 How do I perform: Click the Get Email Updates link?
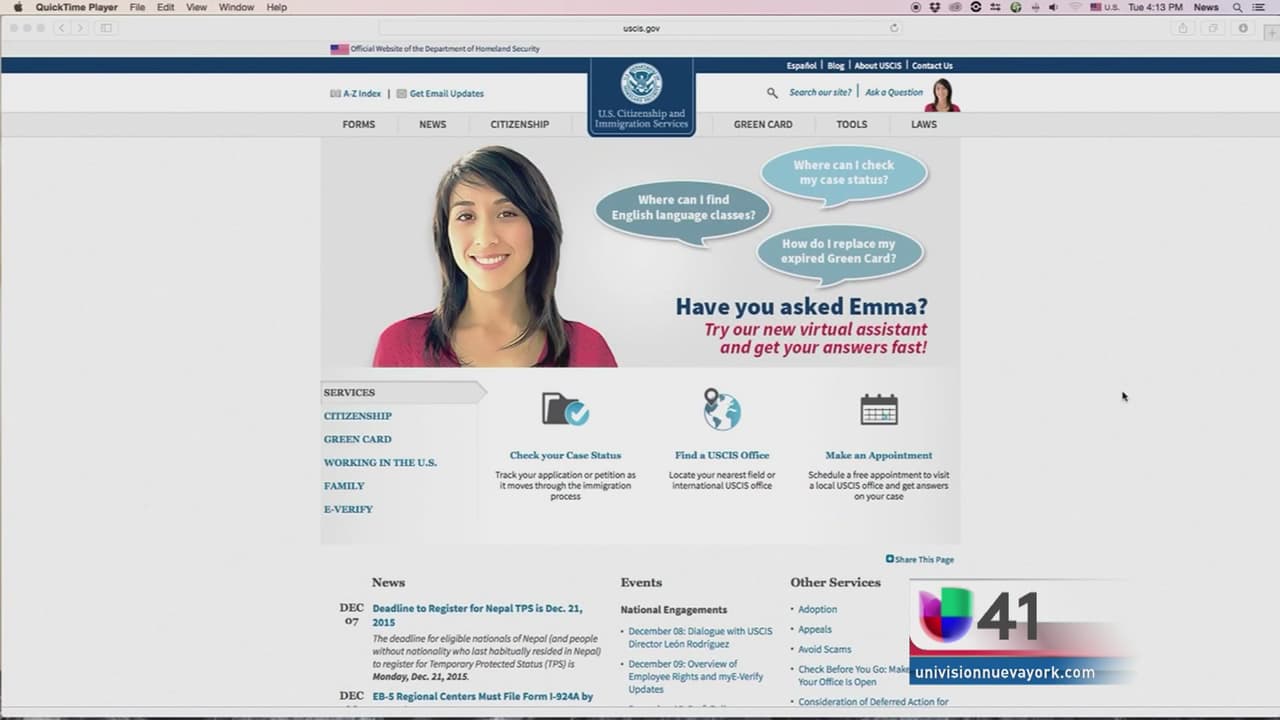click(446, 94)
